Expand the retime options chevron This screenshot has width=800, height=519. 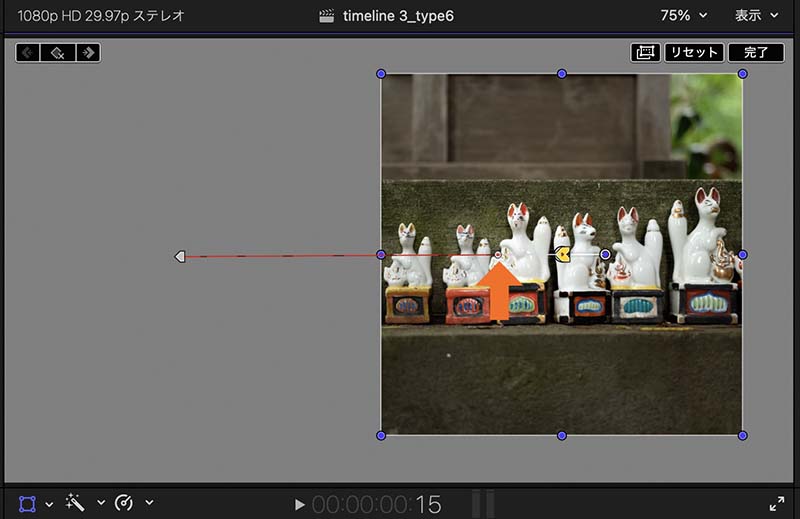pyautogui.click(x=149, y=503)
